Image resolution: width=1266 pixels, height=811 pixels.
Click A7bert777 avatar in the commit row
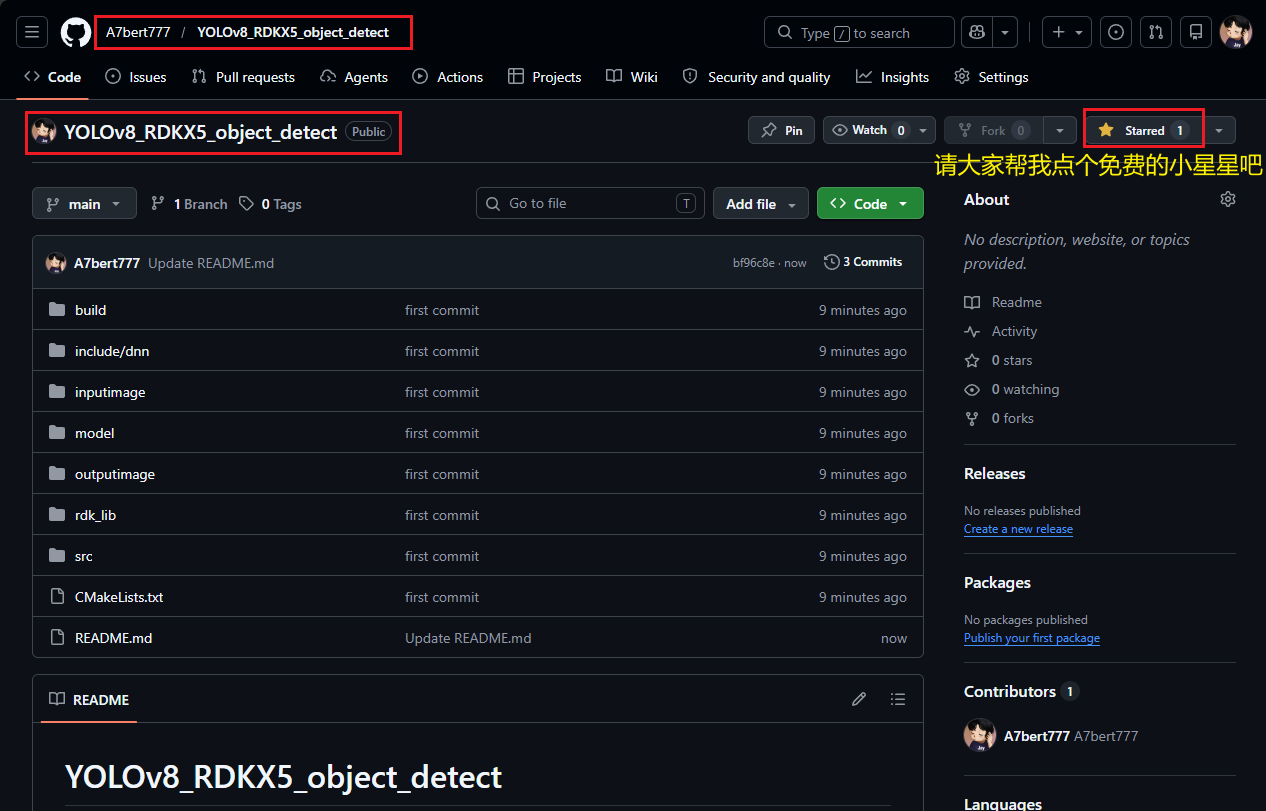tap(56, 263)
